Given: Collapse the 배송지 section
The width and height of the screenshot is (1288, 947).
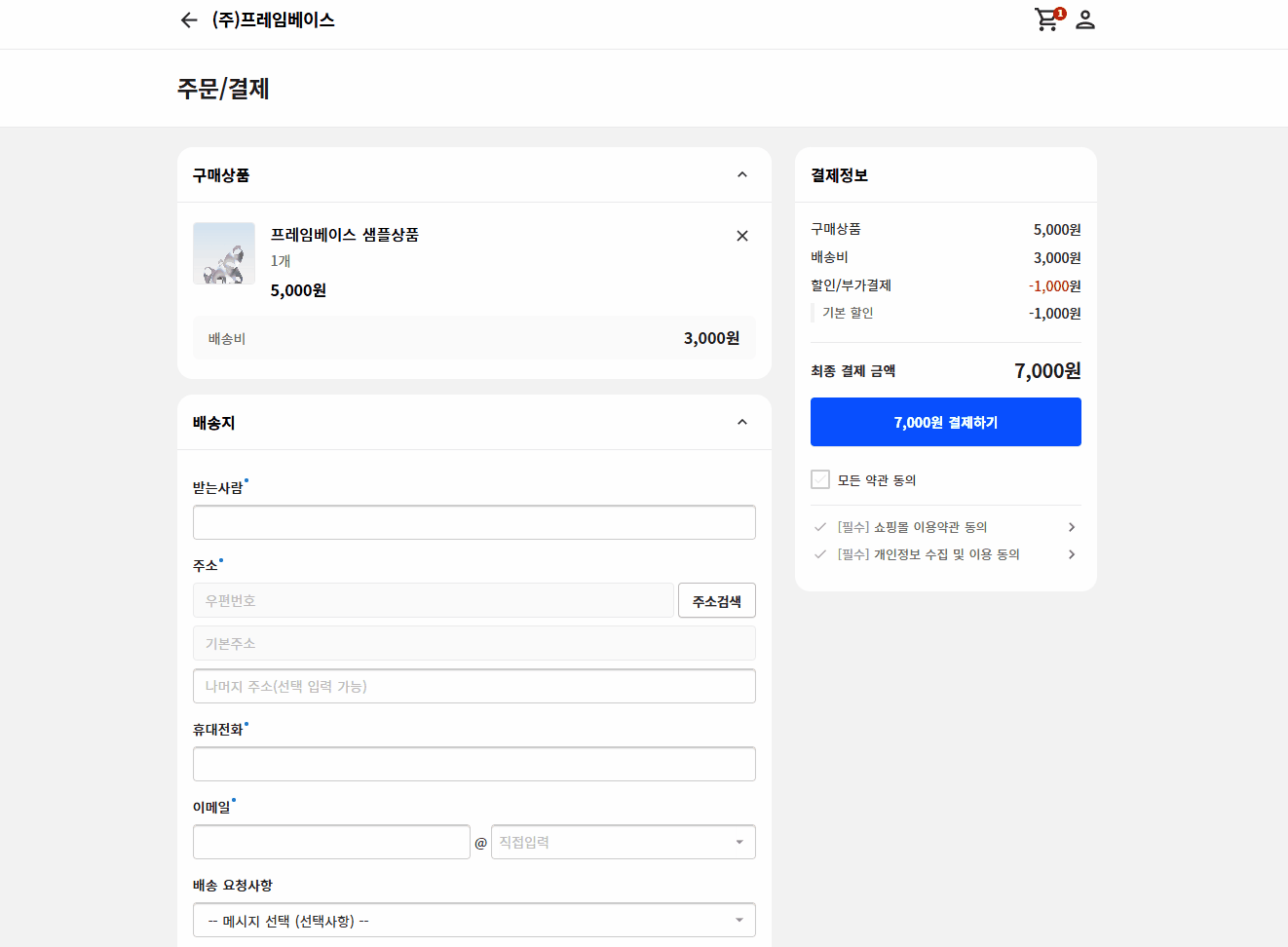Looking at the screenshot, I should [742, 422].
